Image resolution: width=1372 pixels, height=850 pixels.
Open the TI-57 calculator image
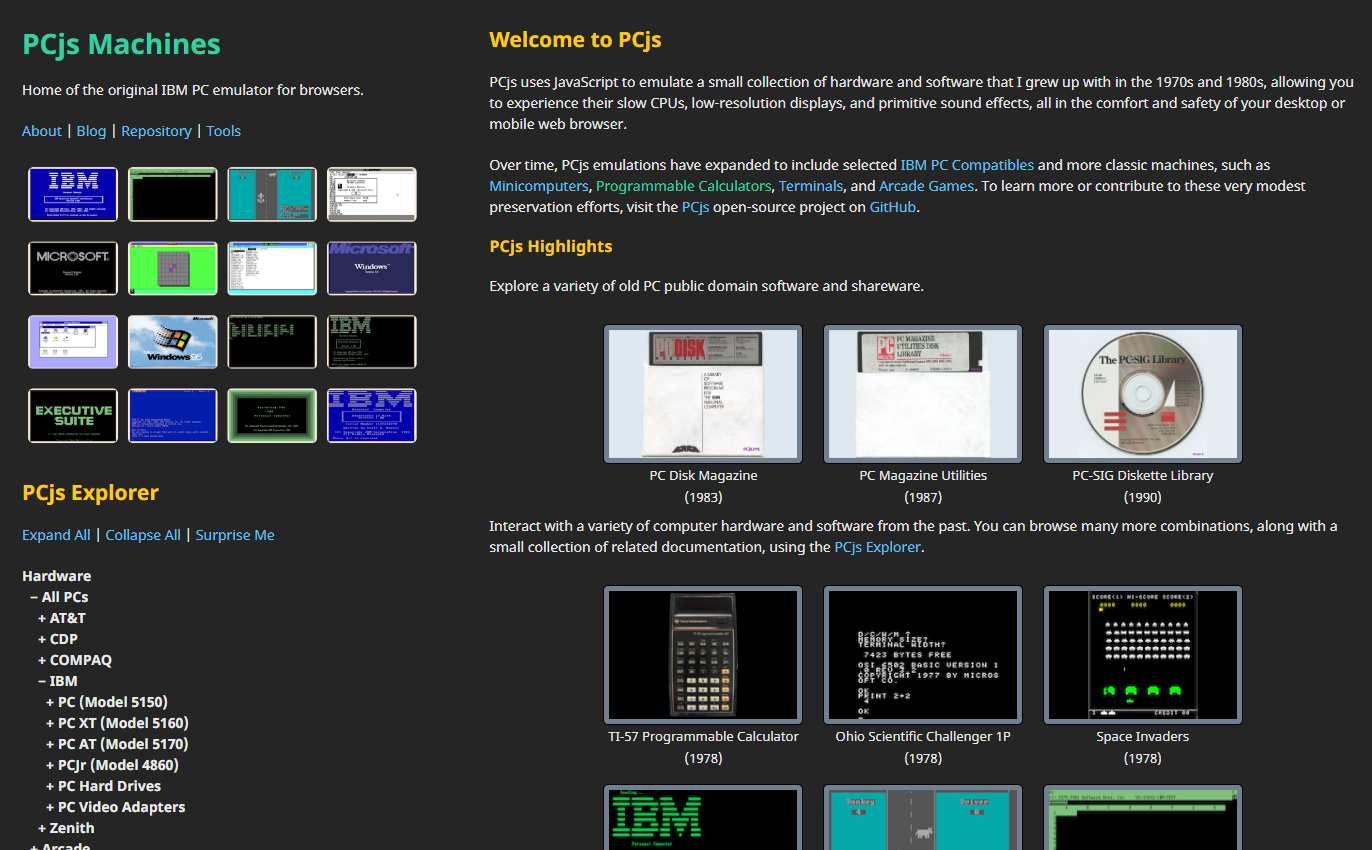click(703, 655)
